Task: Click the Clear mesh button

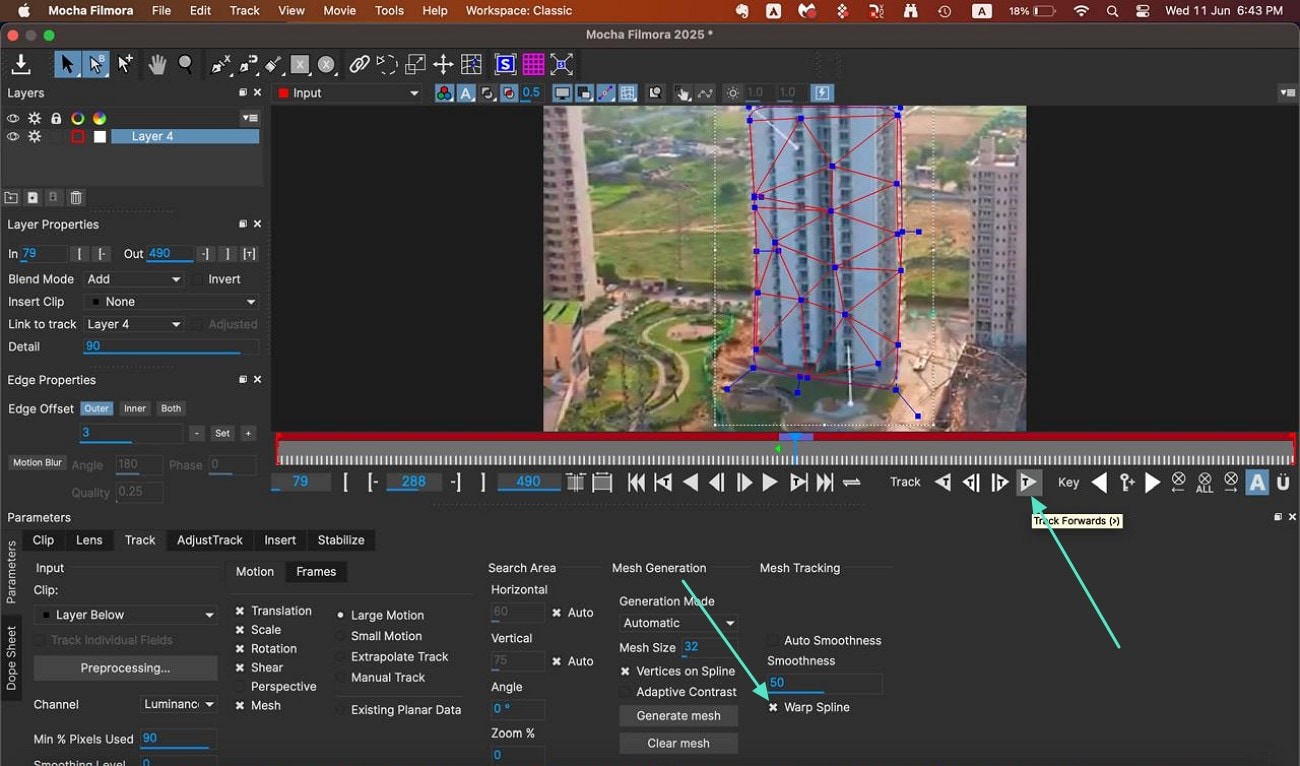Action: (679, 744)
